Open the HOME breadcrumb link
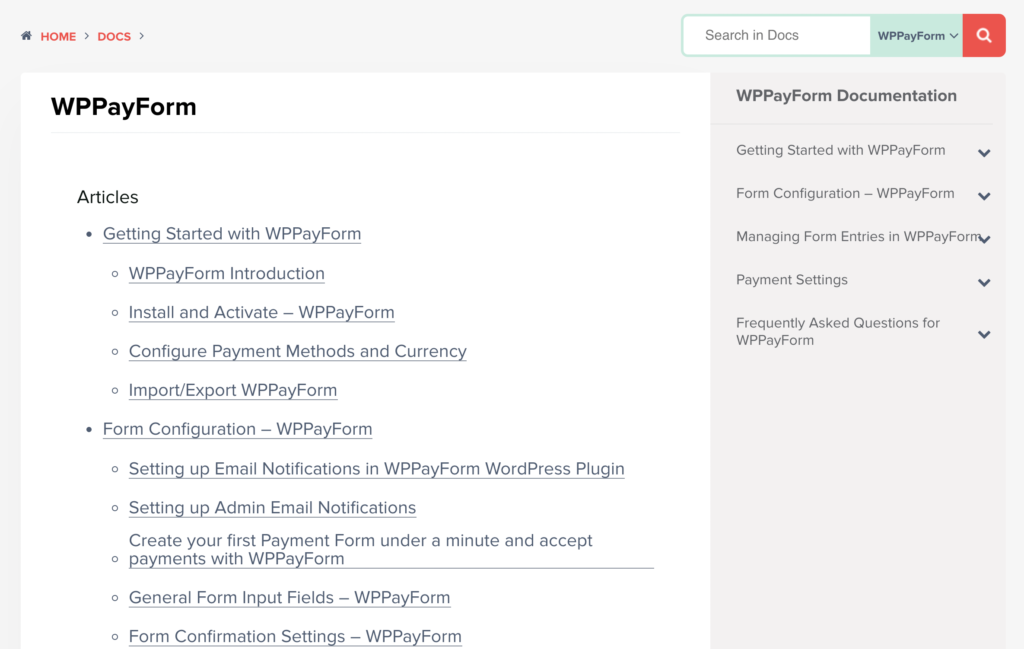 (58, 37)
